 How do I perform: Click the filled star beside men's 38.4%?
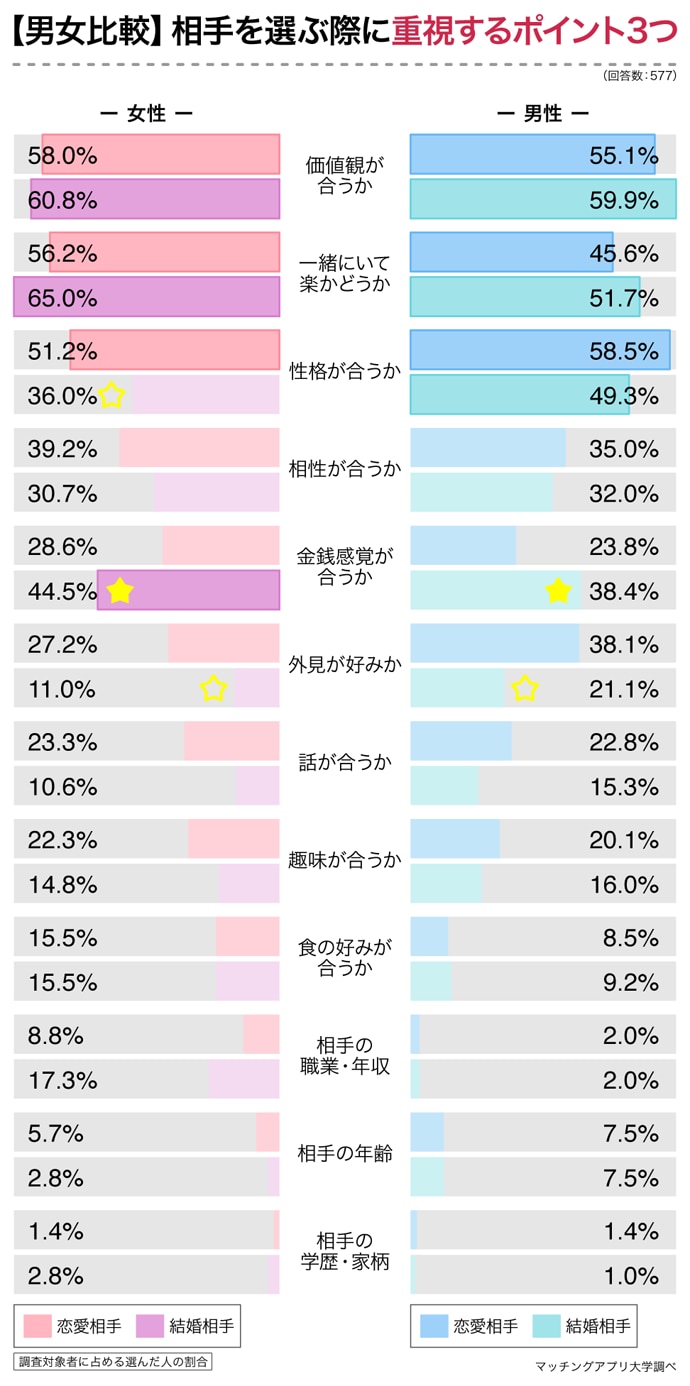(558, 591)
